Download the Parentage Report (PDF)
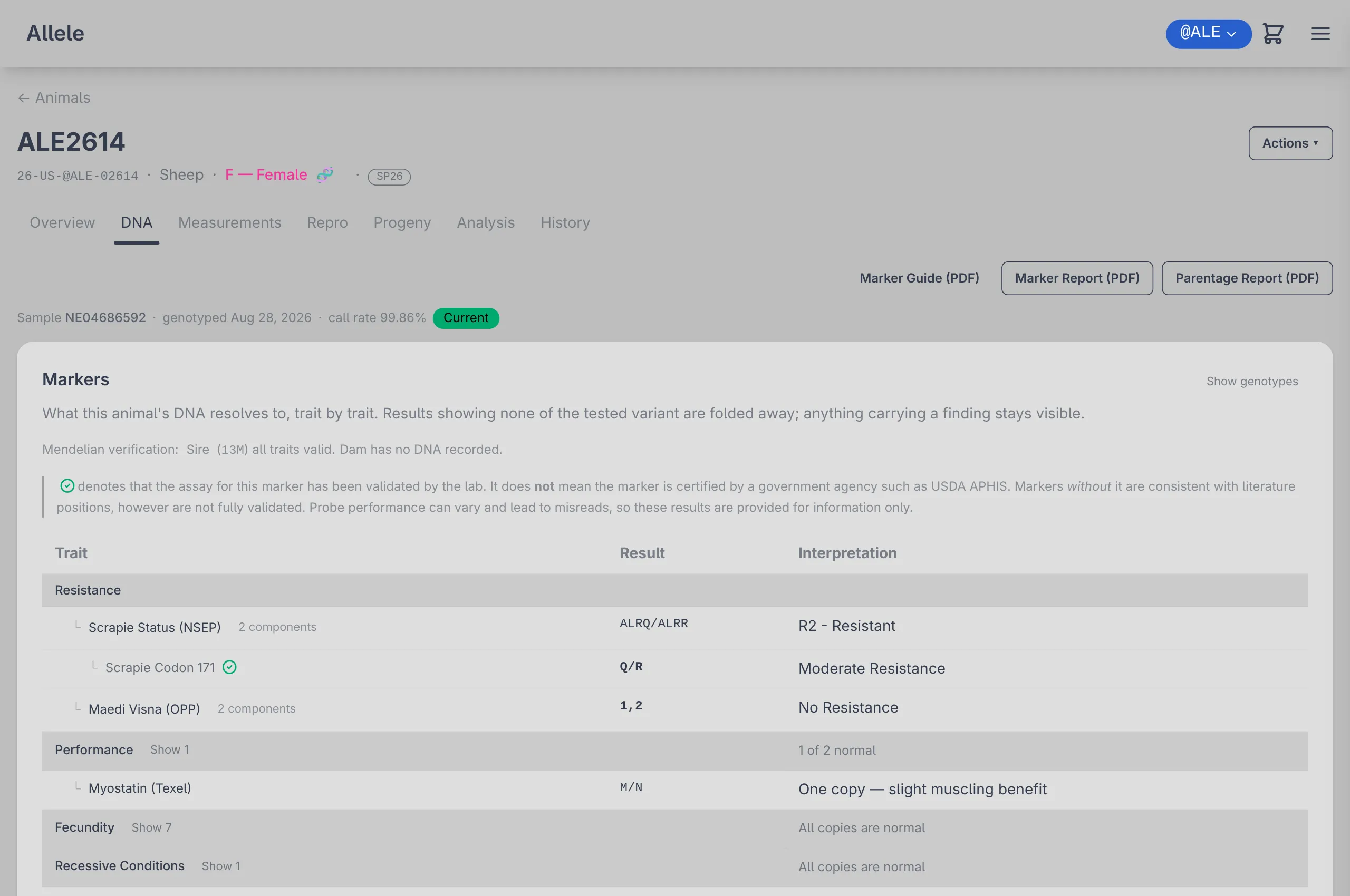Screen dimensions: 1350x896 (1247, 278)
